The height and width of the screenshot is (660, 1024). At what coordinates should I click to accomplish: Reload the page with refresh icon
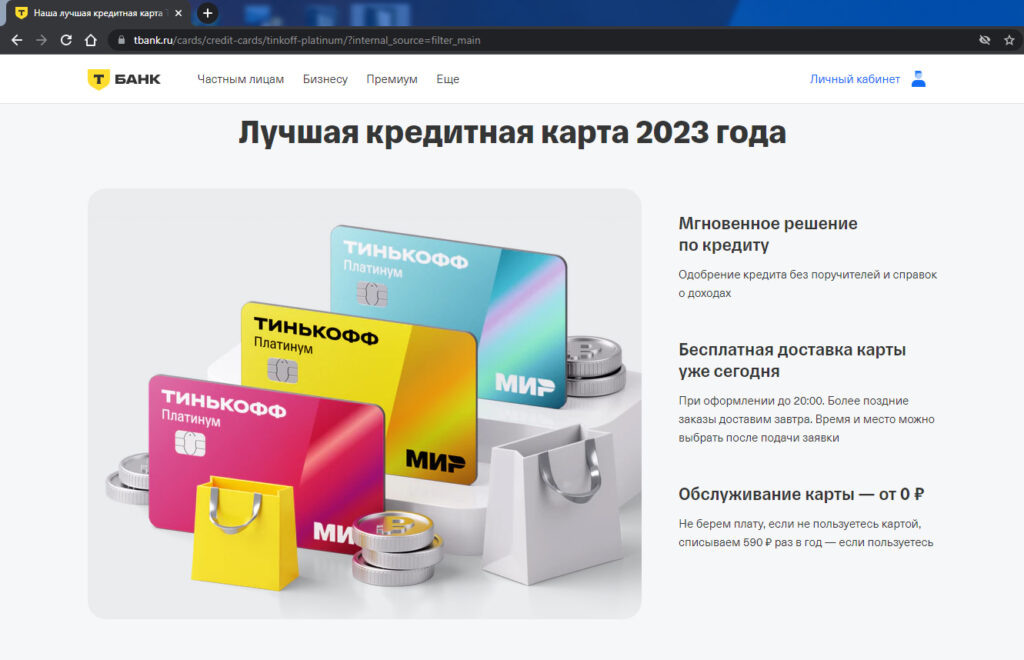[66, 40]
